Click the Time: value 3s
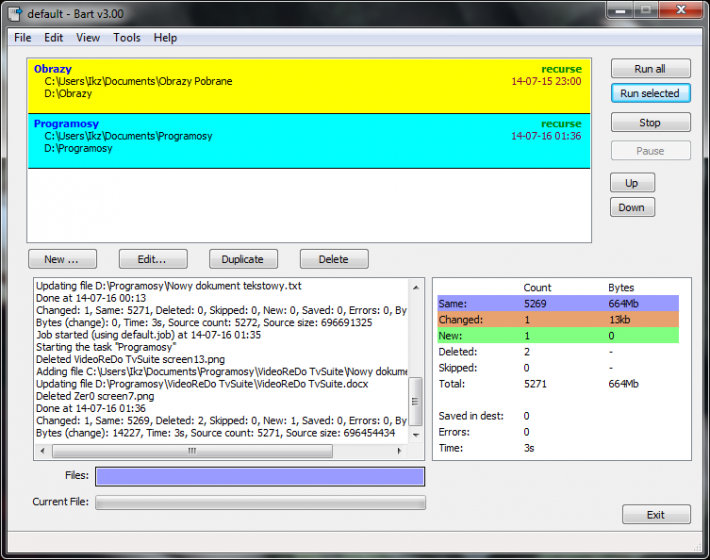Viewport: 710px width, 560px height. coord(529,448)
